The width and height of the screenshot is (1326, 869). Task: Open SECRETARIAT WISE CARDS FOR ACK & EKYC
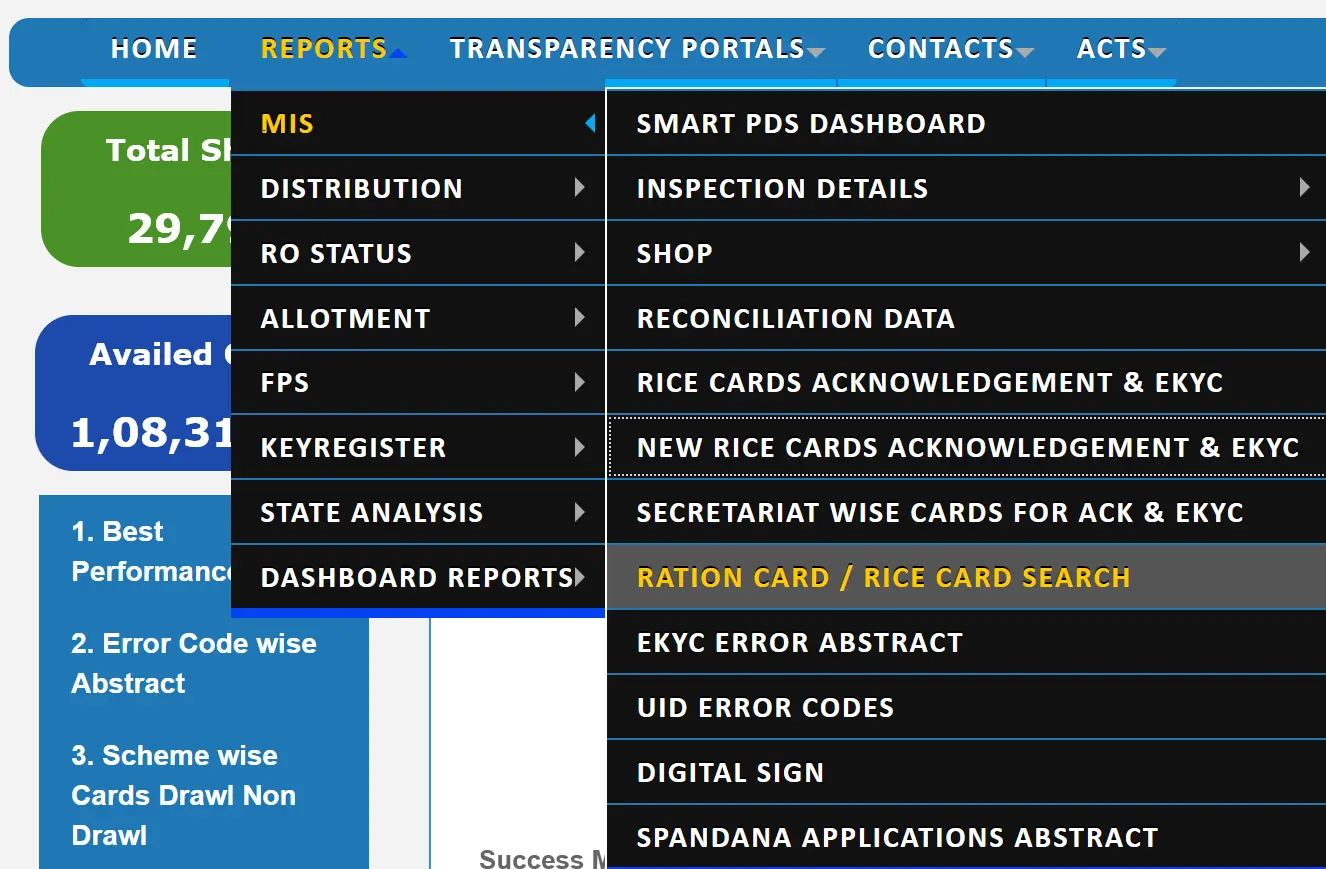pos(966,512)
